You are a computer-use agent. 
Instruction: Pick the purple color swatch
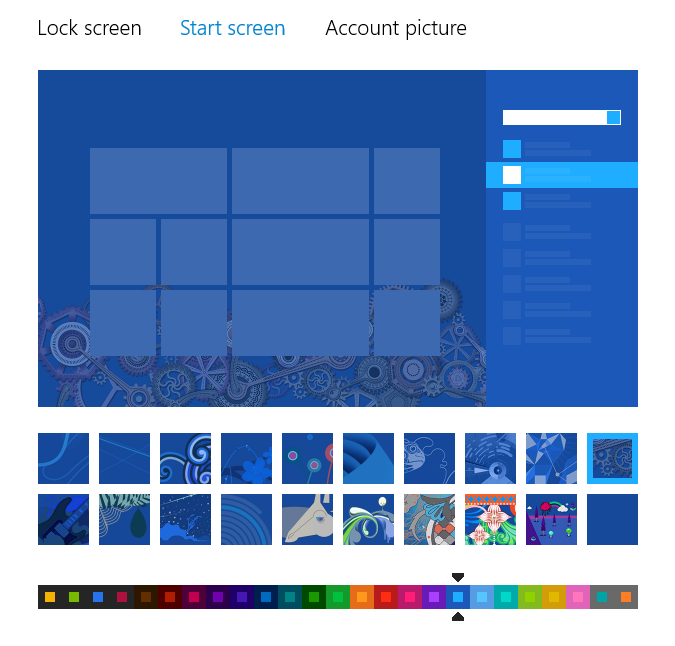pyautogui.click(x=434, y=597)
